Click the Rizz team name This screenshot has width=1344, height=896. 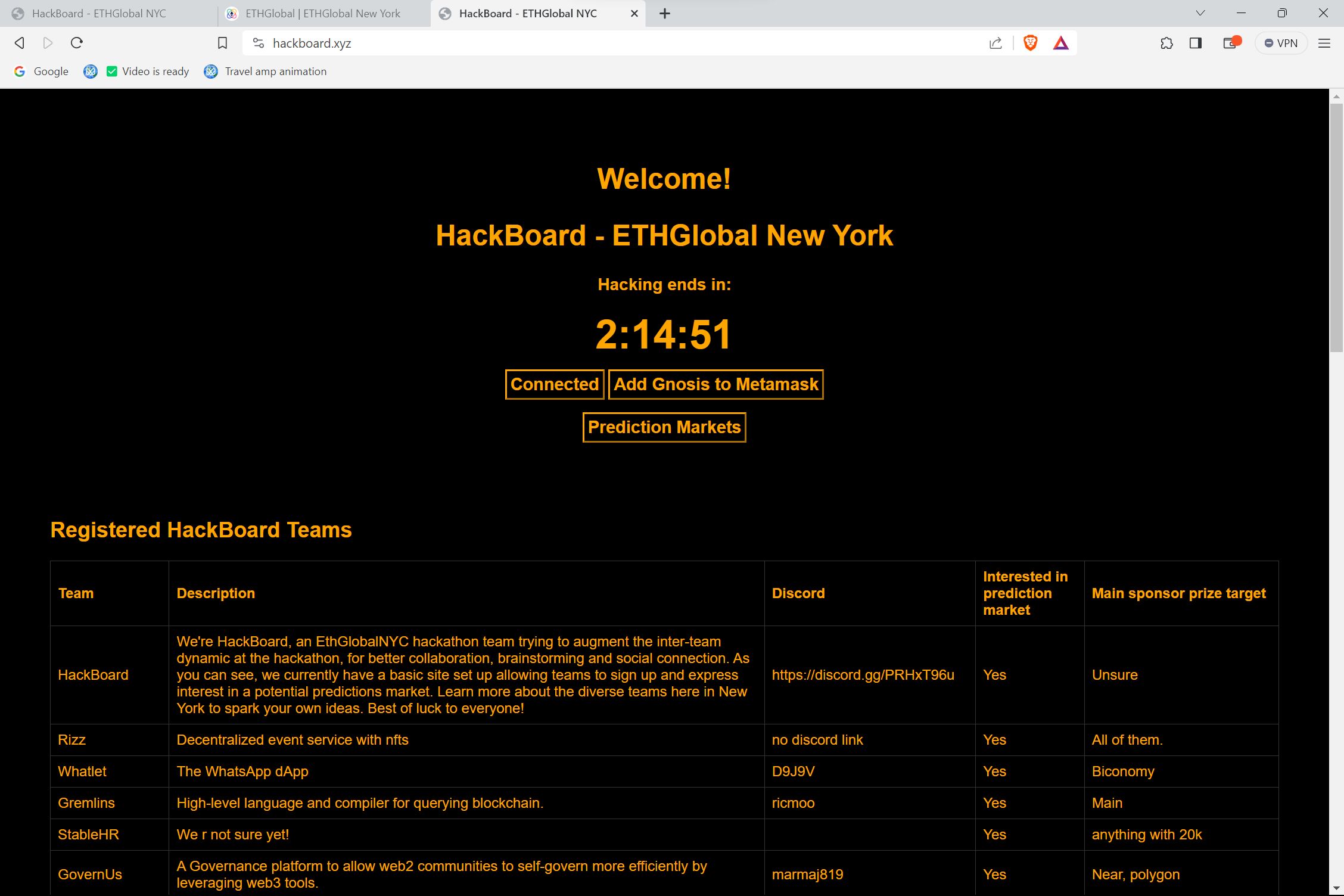72,740
